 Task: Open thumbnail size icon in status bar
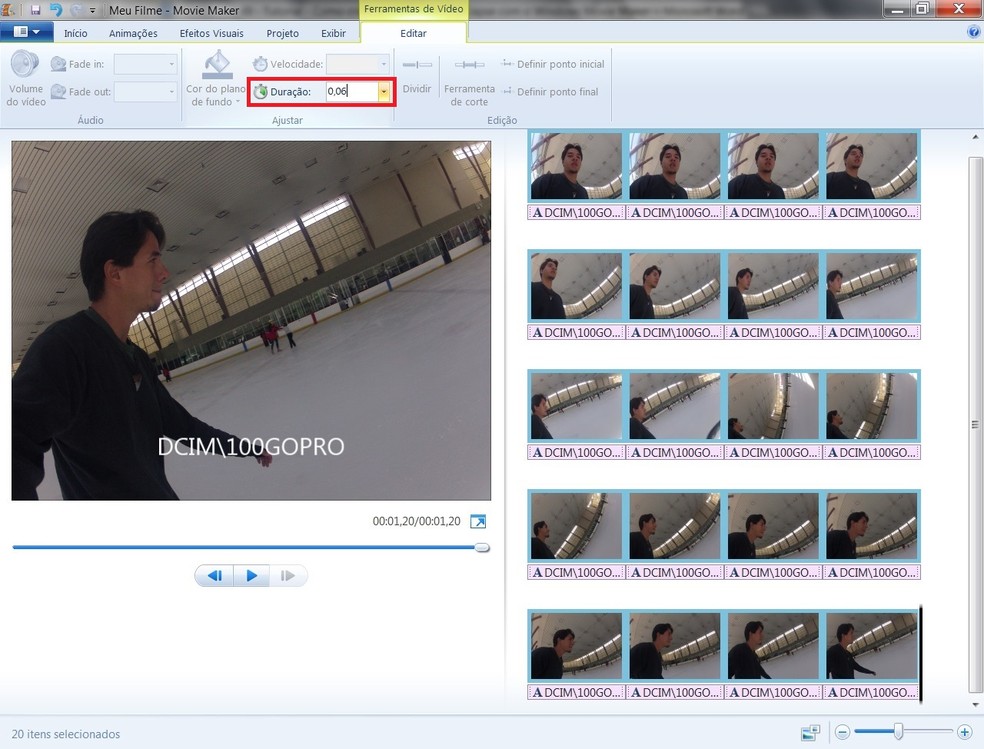coord(810,732)
